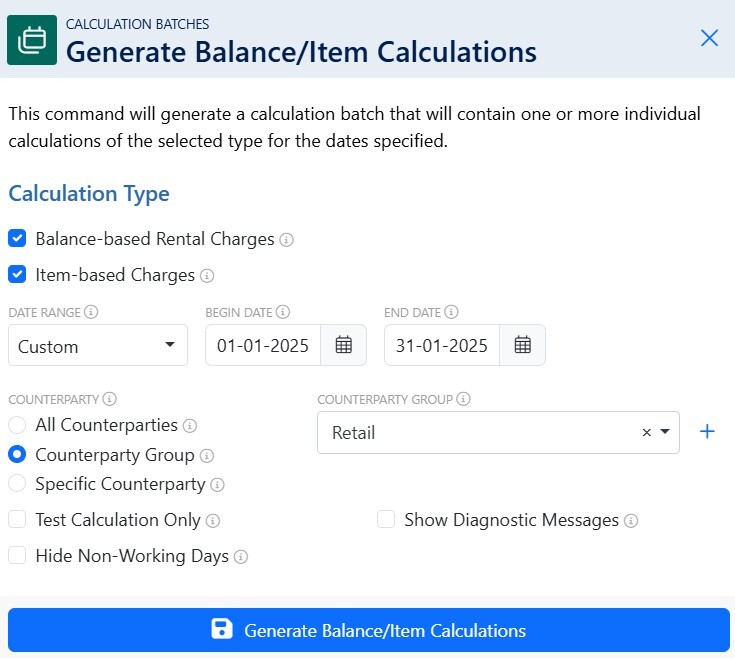The height and width of the screenshot is (658, 735).
Task: Open the Date Range Custom dropdown
Action: pos(98,345)
